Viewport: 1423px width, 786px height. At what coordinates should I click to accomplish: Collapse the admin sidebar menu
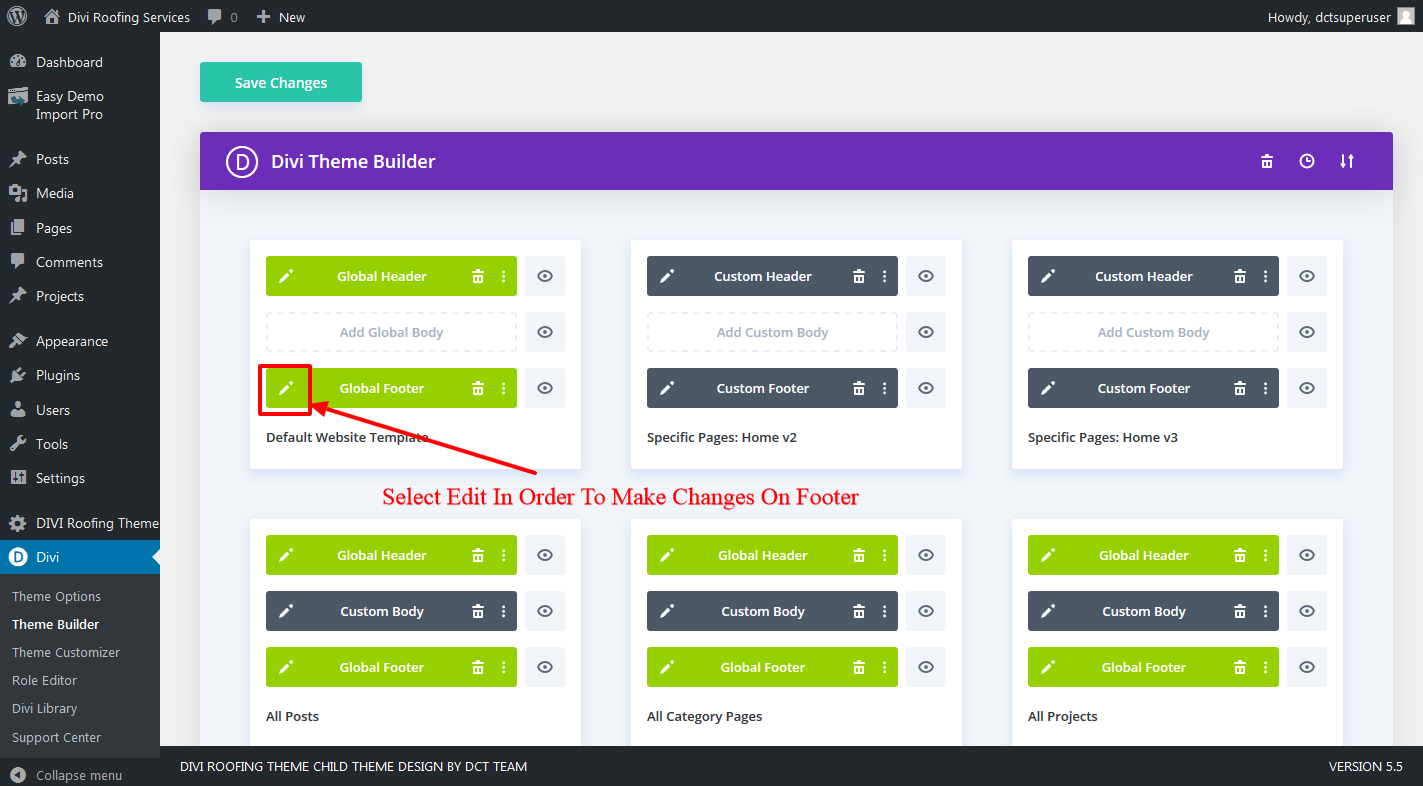(x=66, y=775)
